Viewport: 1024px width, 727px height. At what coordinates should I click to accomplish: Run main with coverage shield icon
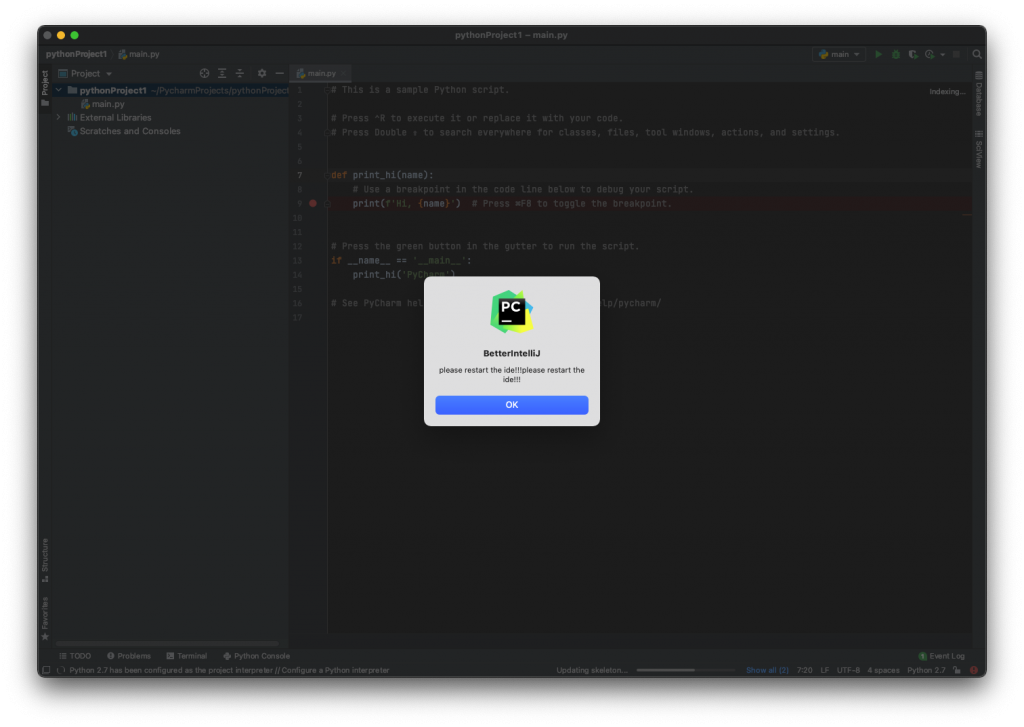pyautogui.click(x=913, y=55)
